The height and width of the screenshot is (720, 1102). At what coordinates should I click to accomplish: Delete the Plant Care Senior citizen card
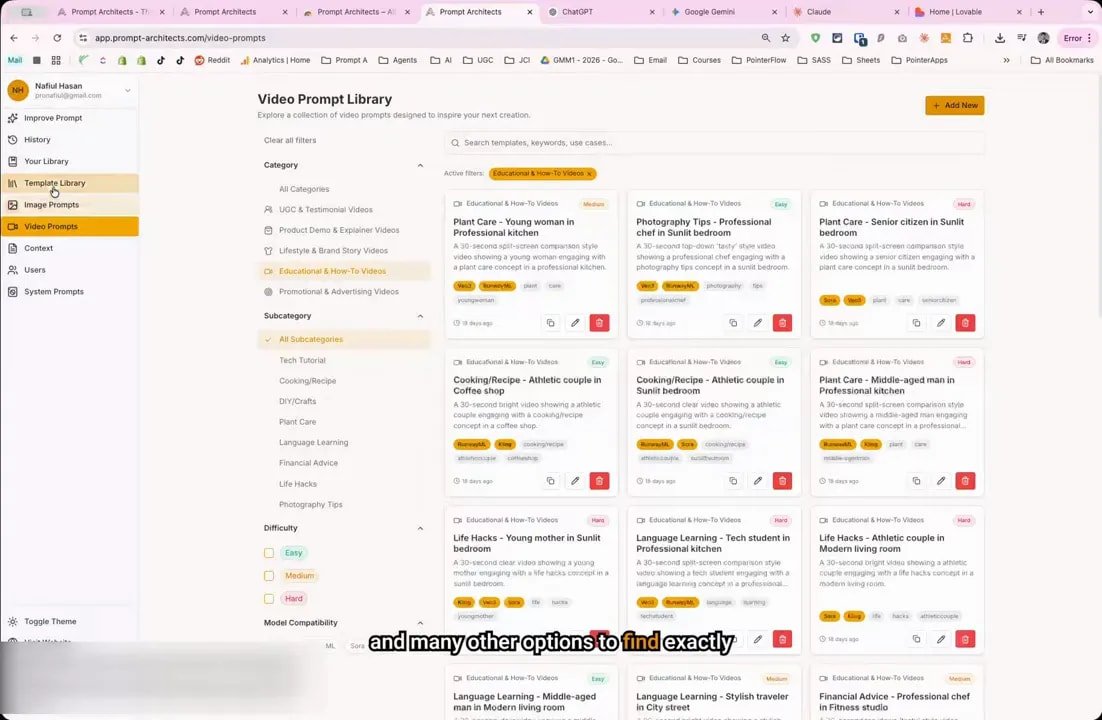(965, 323)
